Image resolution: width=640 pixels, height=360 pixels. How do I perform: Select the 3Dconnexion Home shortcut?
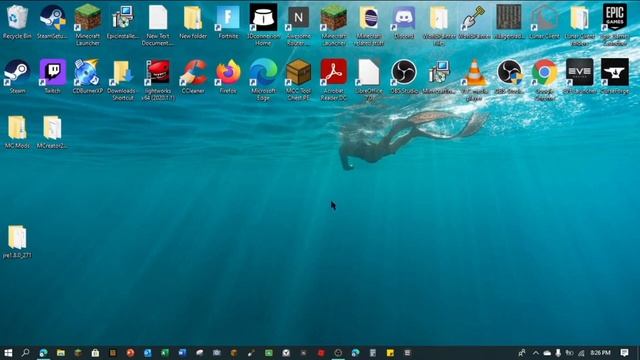click(263, 18)
